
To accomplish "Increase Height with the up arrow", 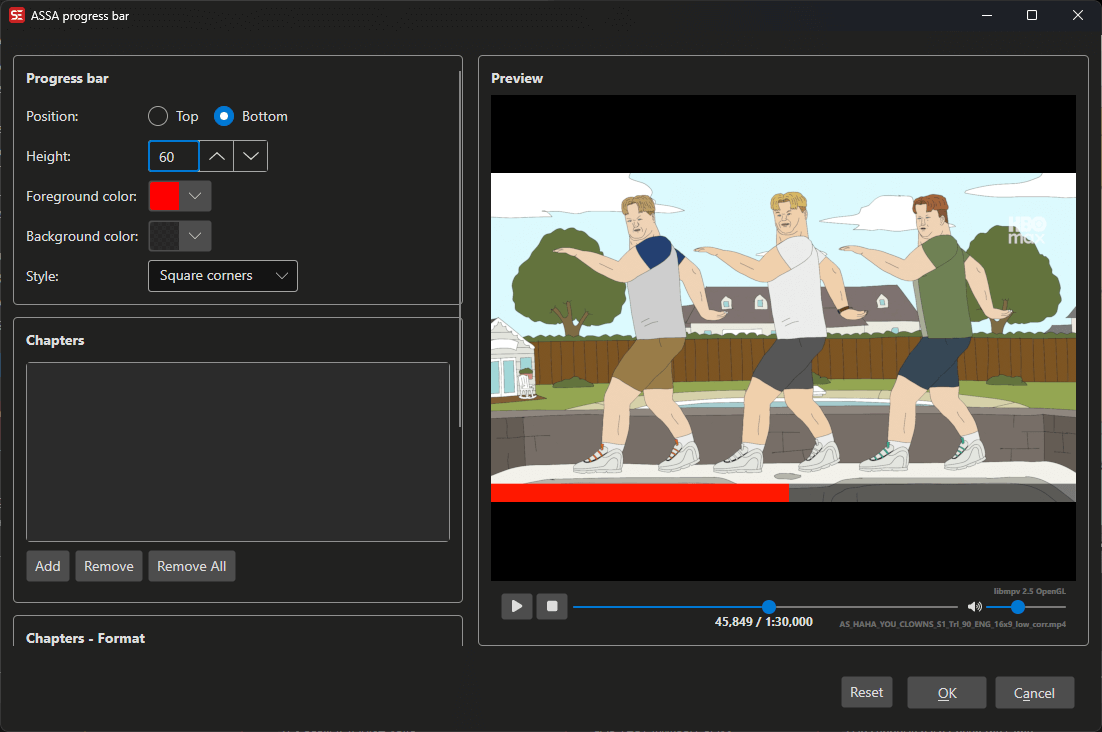I will point(216,157).
